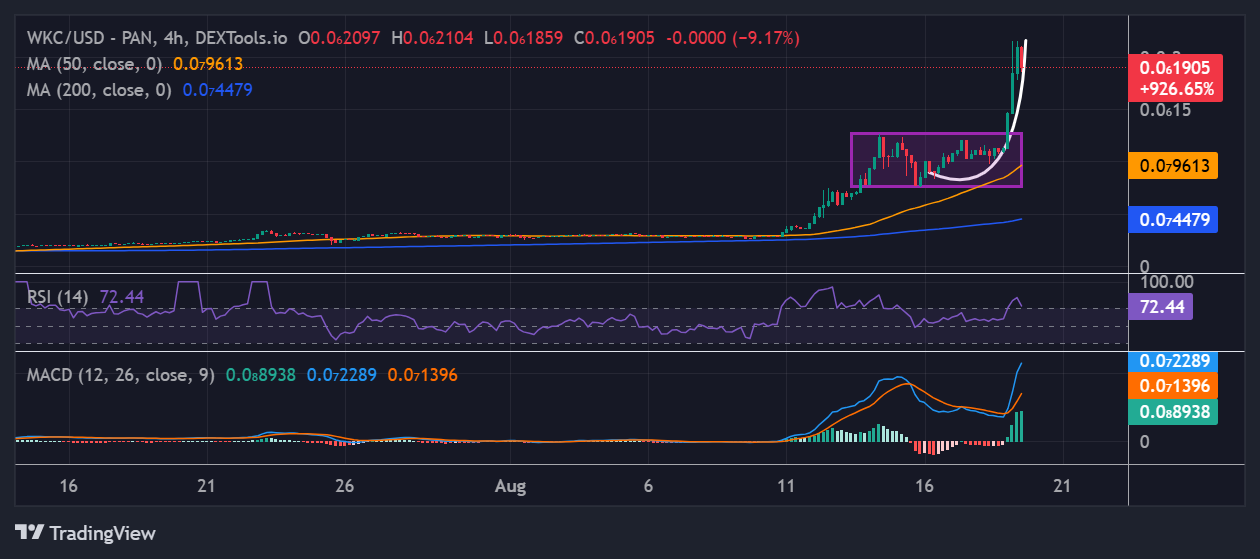Screen dimensions: 1260x559
Task: Click the RSI legend value 72.44
Action: pyautogui.click(x=122, y=297)
